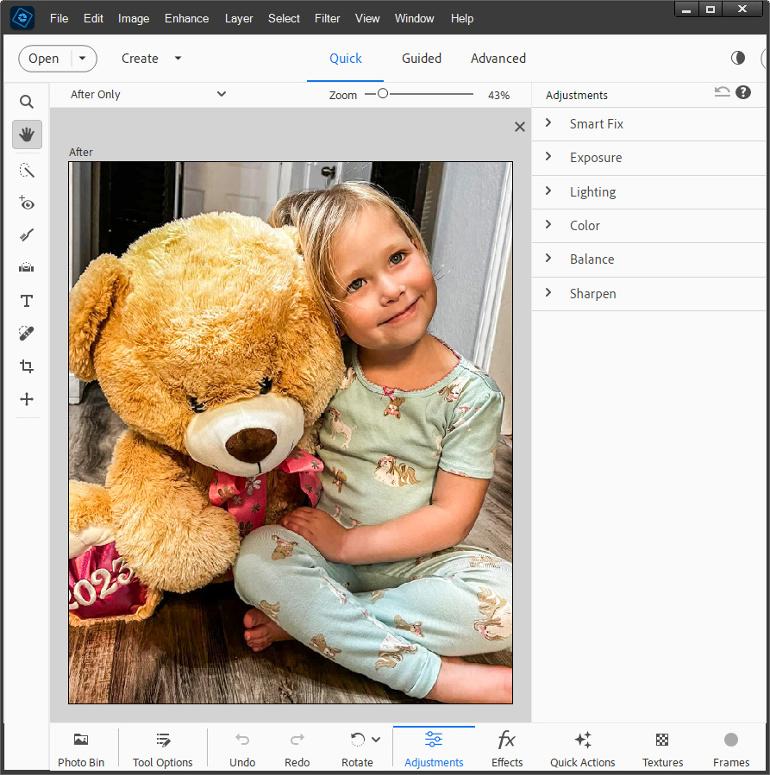Click the Open button
The height and width of the screenshot is (775, 770).
pos(44,58)
